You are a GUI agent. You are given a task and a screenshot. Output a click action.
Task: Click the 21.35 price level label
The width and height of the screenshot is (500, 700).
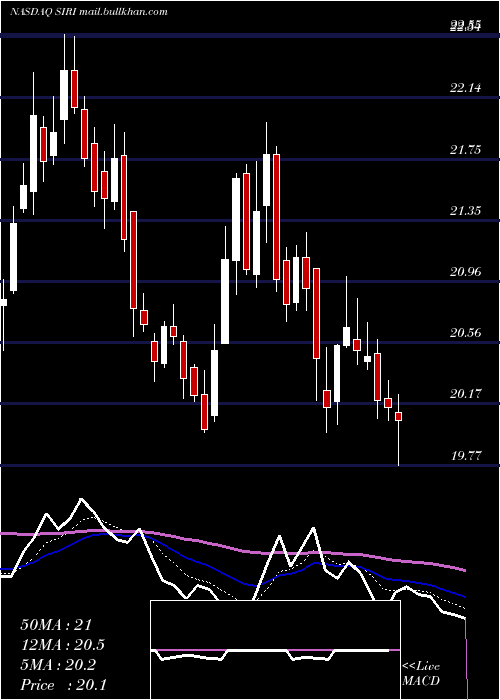tap(466, 210)
